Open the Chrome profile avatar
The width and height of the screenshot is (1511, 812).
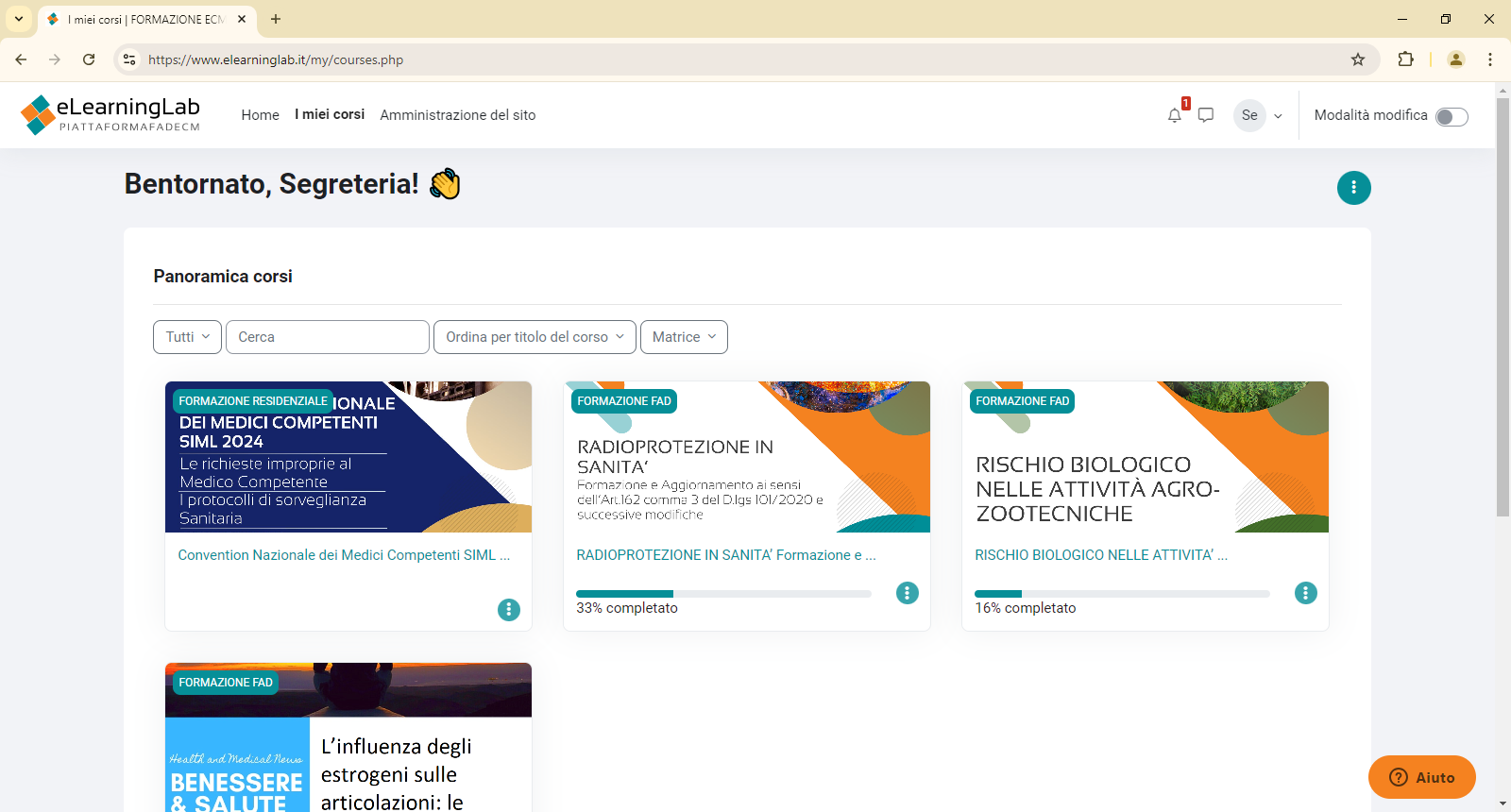(1456, 59)
